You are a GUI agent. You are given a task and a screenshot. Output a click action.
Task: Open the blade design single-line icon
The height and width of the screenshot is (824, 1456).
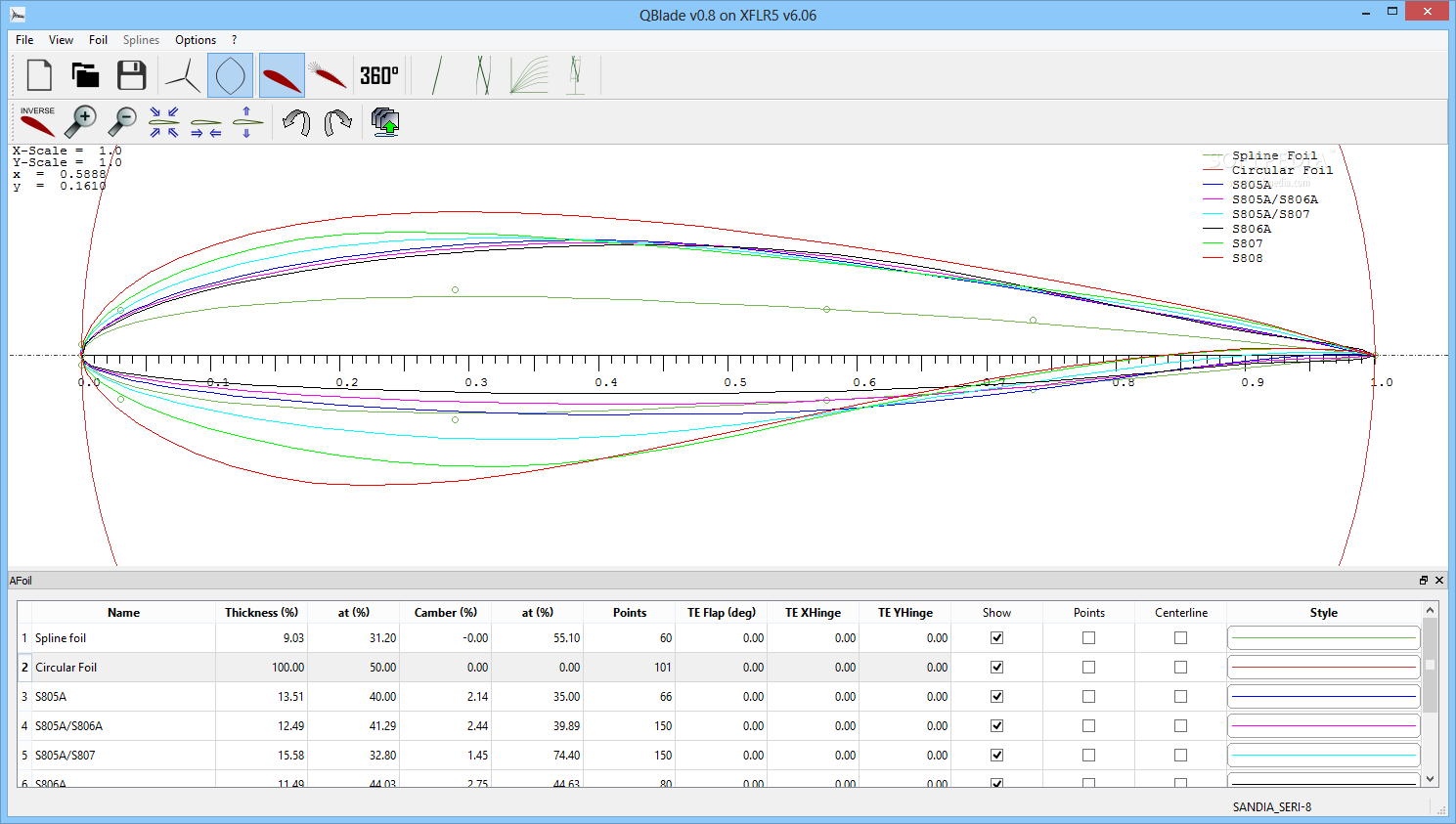click(x=437, y=75)
